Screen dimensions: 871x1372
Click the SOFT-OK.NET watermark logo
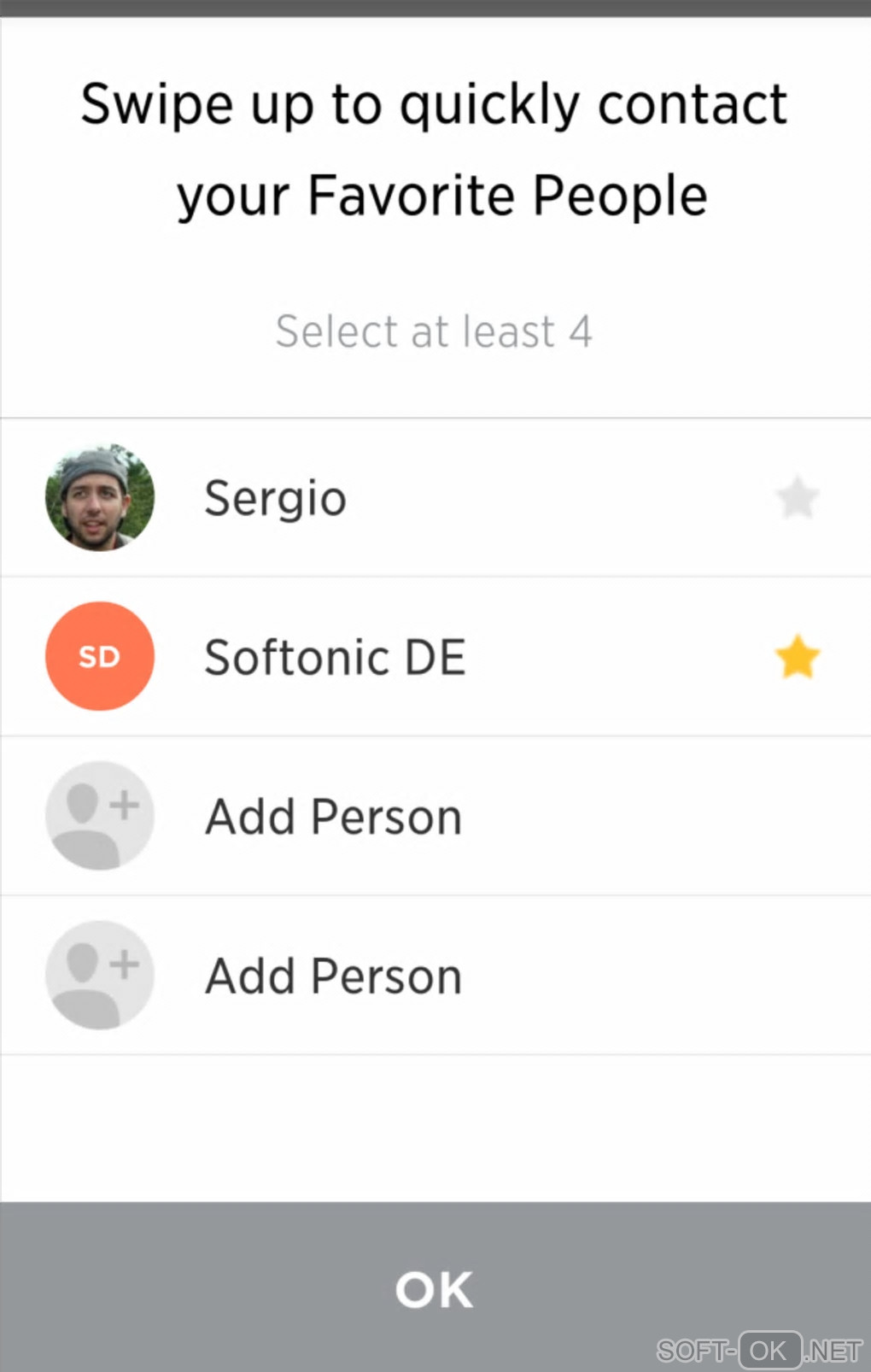click(x=759, y=1350)
